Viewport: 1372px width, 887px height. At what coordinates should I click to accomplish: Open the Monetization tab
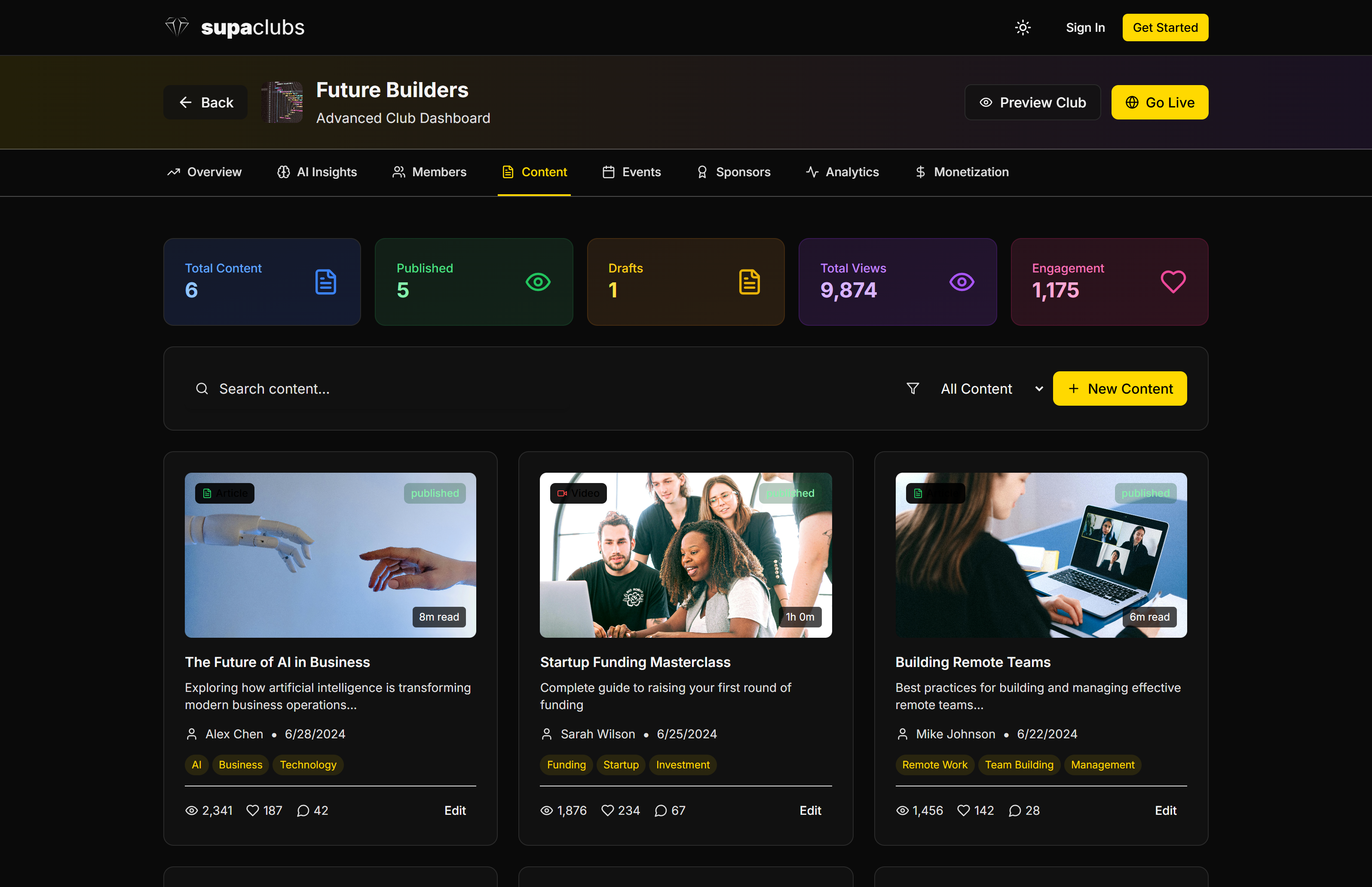click(x=962, y=171)
